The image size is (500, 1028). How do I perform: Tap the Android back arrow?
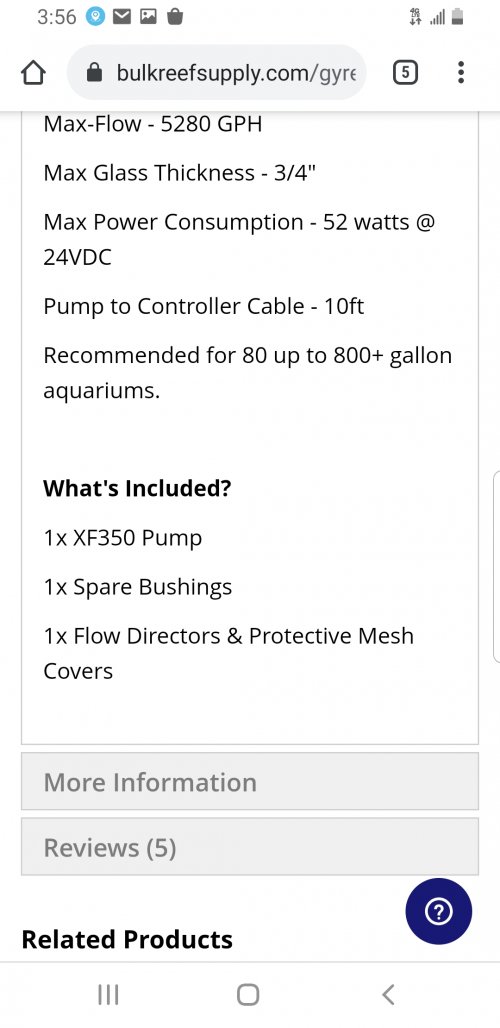388,995
